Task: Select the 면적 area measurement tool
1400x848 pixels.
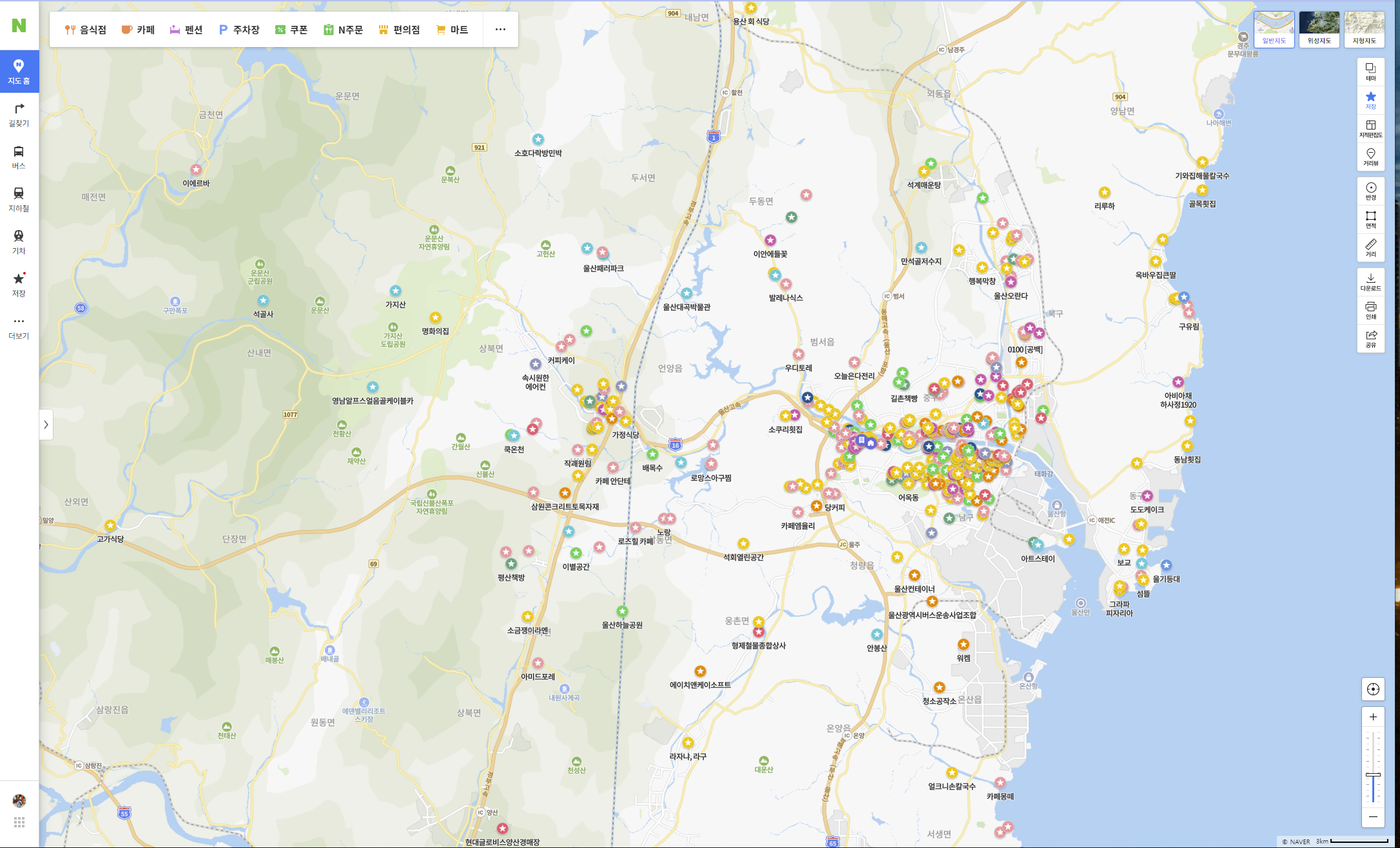Action: click(1370, 219)
